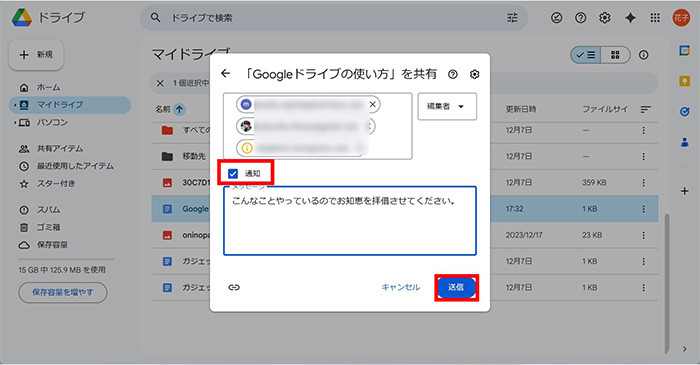This screenshot has width=700, height=365.
Task: Open the sort options icon in header
Action: [646, 109]
